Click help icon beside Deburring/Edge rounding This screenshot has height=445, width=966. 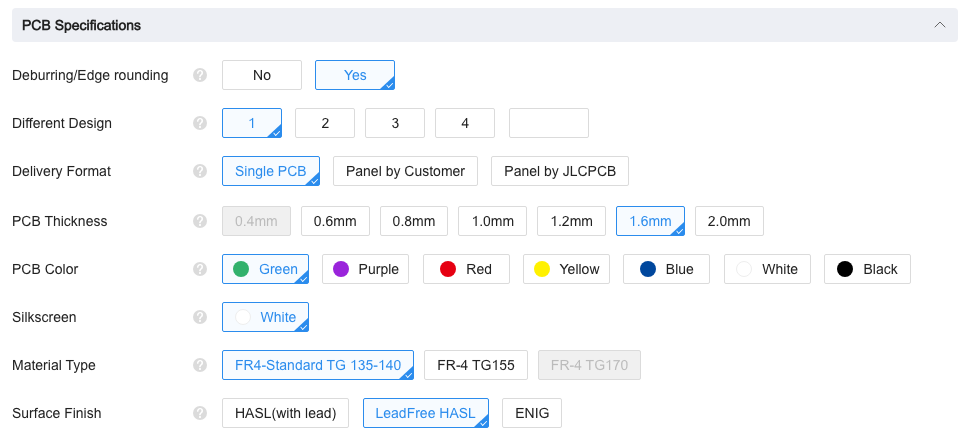coord(200,75)
